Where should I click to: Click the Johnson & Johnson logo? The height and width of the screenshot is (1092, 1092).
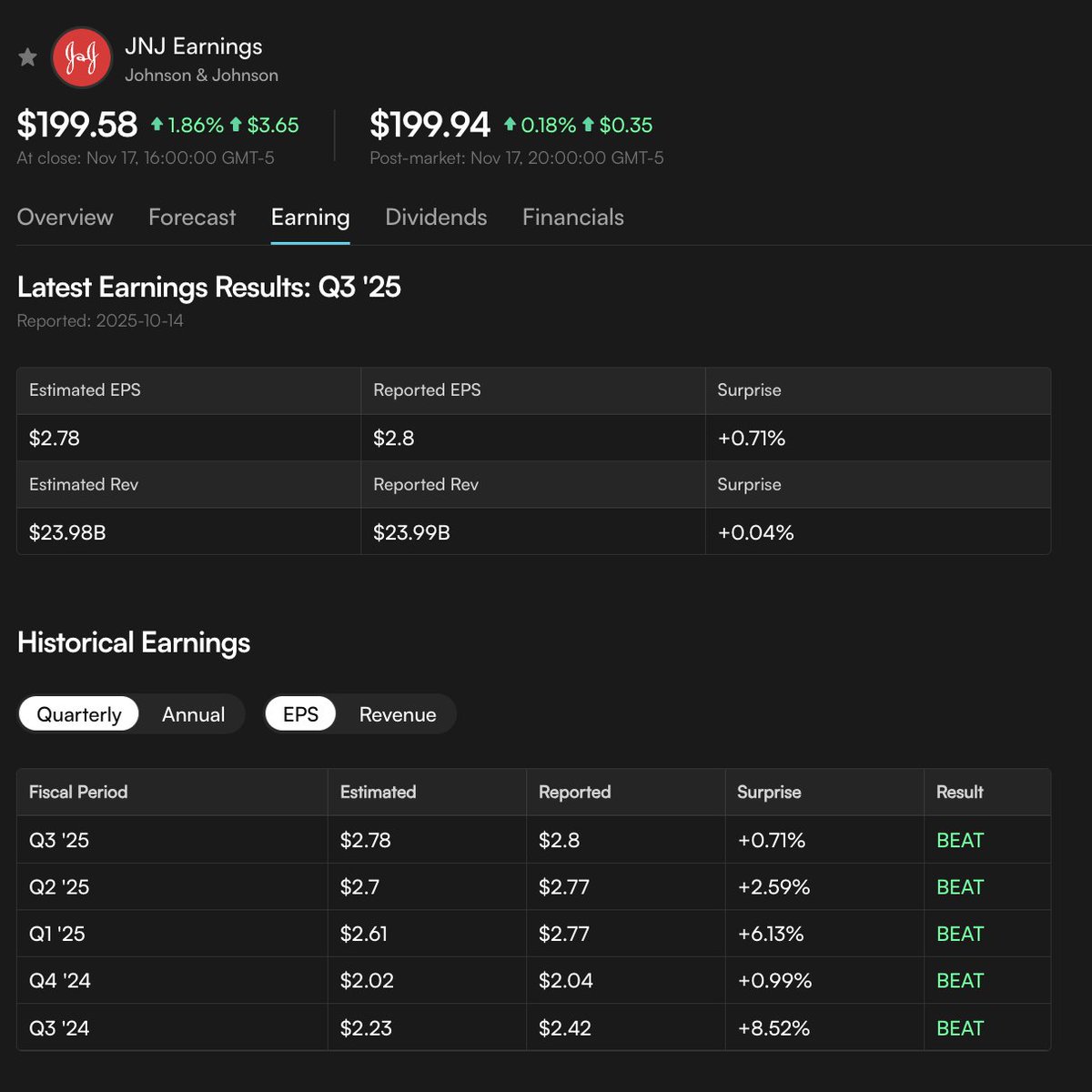coord(82,58)
